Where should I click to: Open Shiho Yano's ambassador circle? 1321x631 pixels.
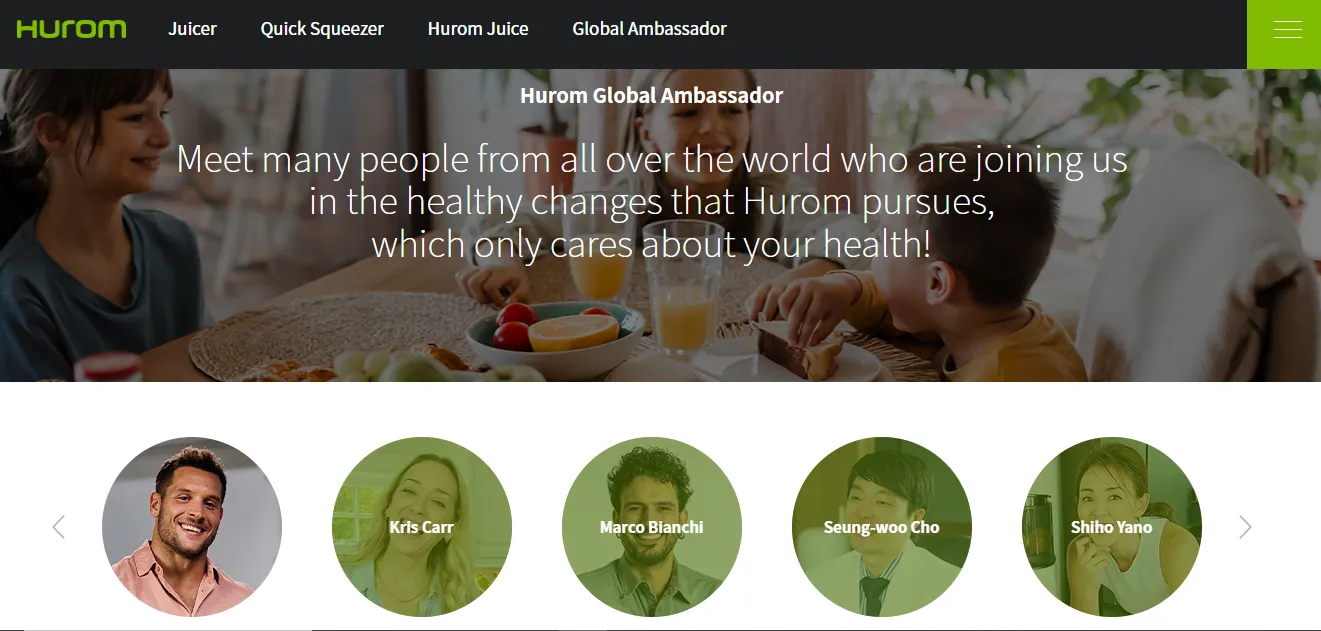pyautogui.click(x=1112, y=527)
